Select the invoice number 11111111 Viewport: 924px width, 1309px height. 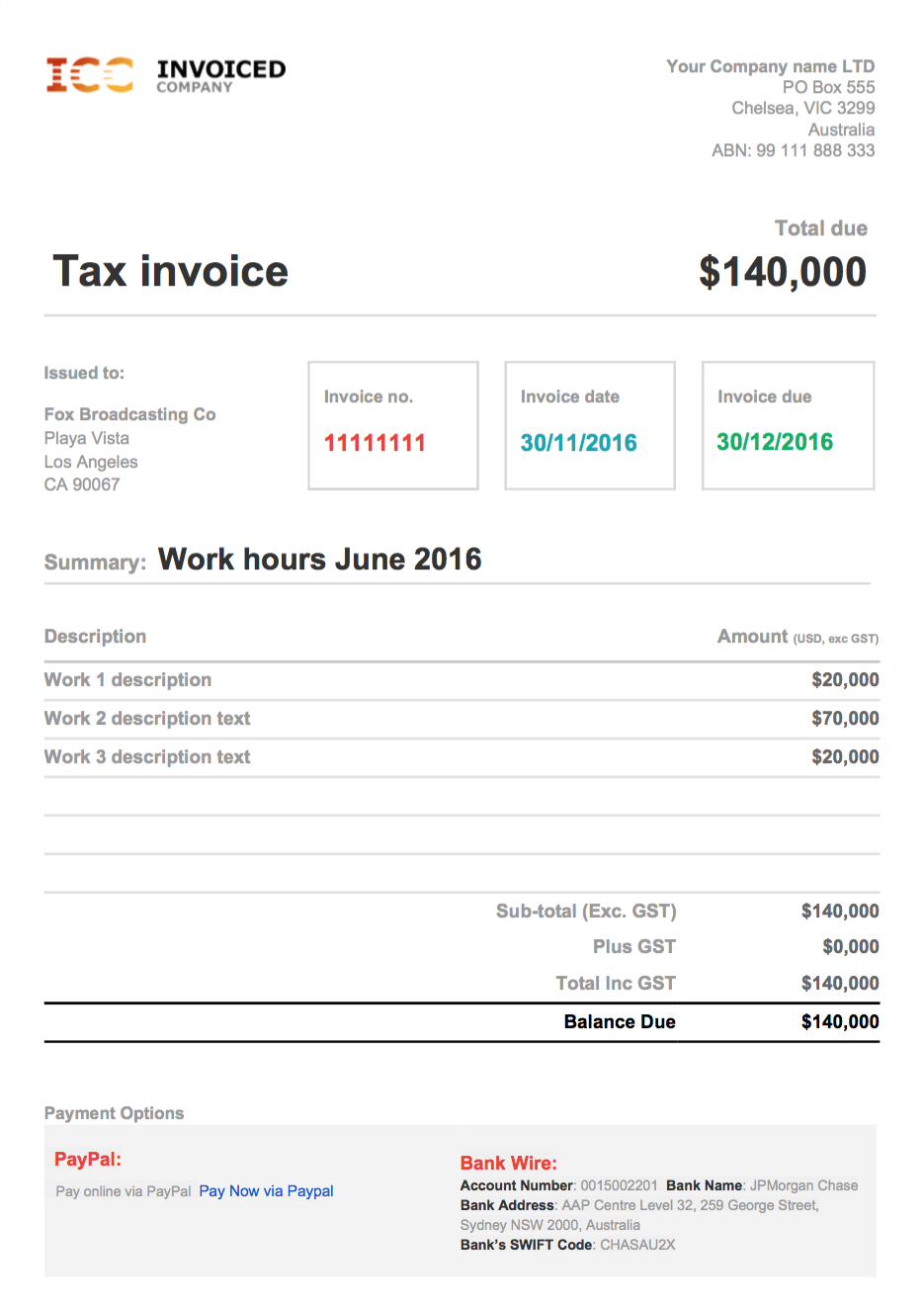click(375, 443)
